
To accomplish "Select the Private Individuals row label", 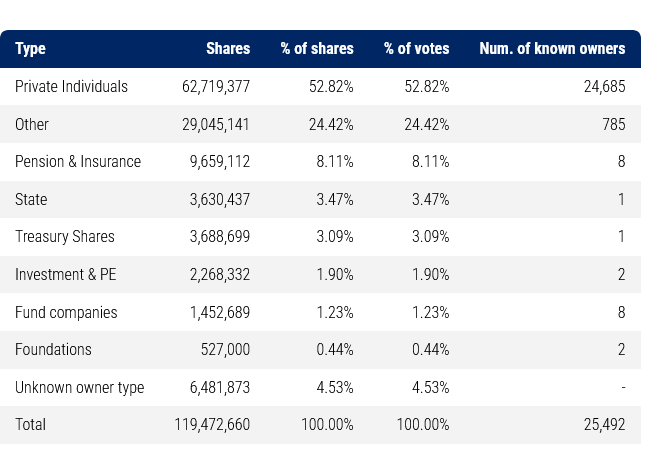I will coord(71,87).
